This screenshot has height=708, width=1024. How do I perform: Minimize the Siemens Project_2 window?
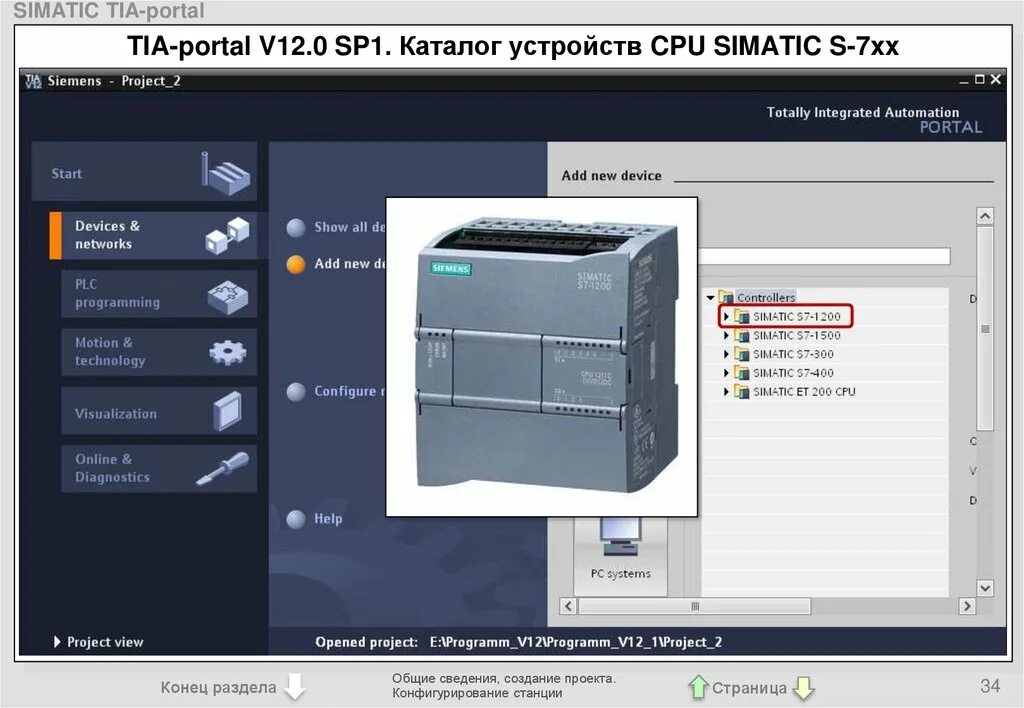tap(964, 81)
